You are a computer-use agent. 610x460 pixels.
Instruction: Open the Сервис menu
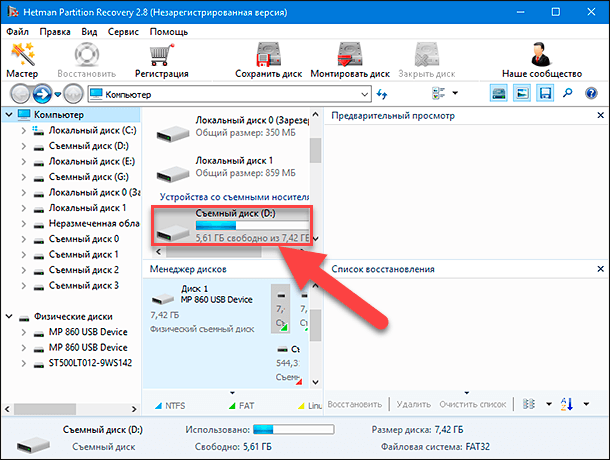tap(123, 32)
